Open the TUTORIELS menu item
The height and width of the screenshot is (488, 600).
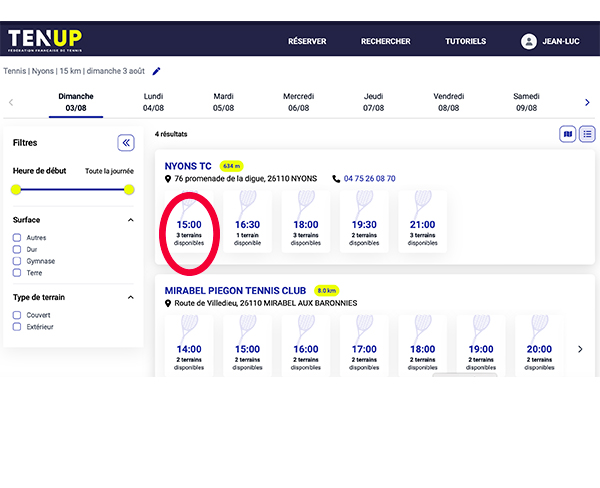pos(465,41)
